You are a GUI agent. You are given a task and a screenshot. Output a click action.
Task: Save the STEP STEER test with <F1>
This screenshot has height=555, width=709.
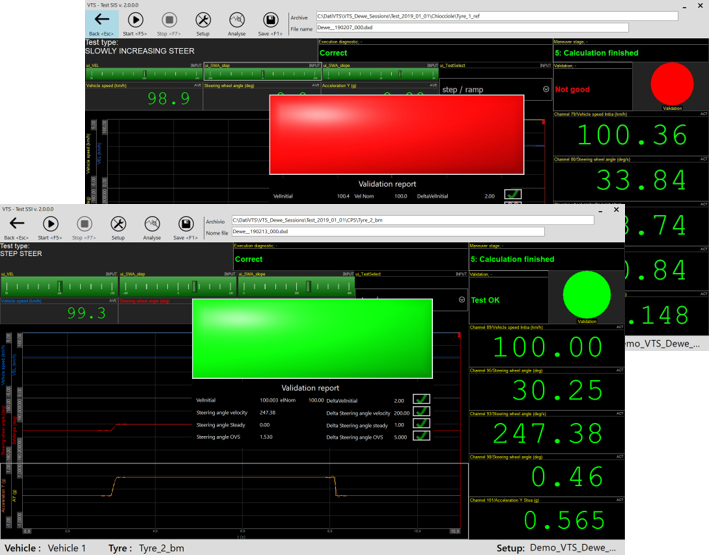pyautogui.click(x=185, y=226)
